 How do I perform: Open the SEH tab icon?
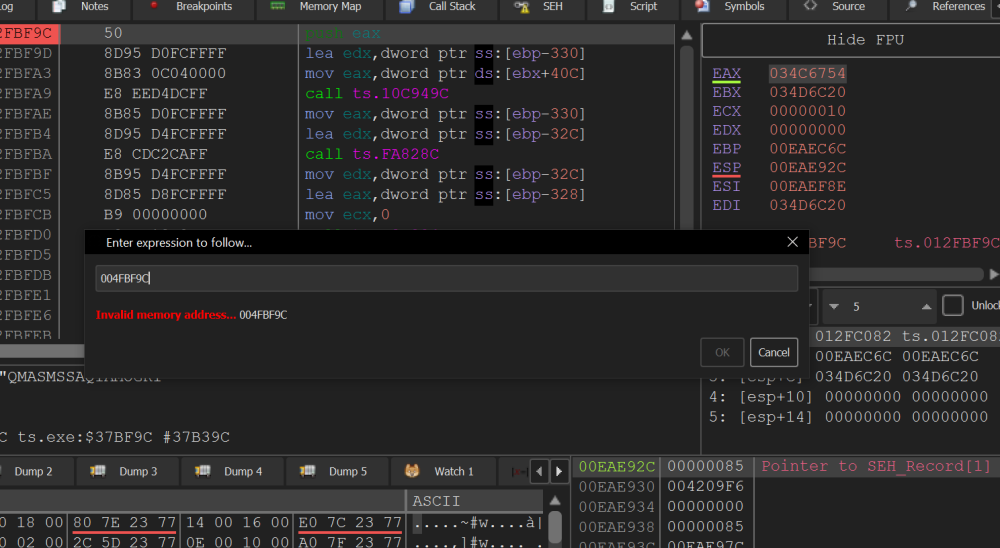click(521, 6)
